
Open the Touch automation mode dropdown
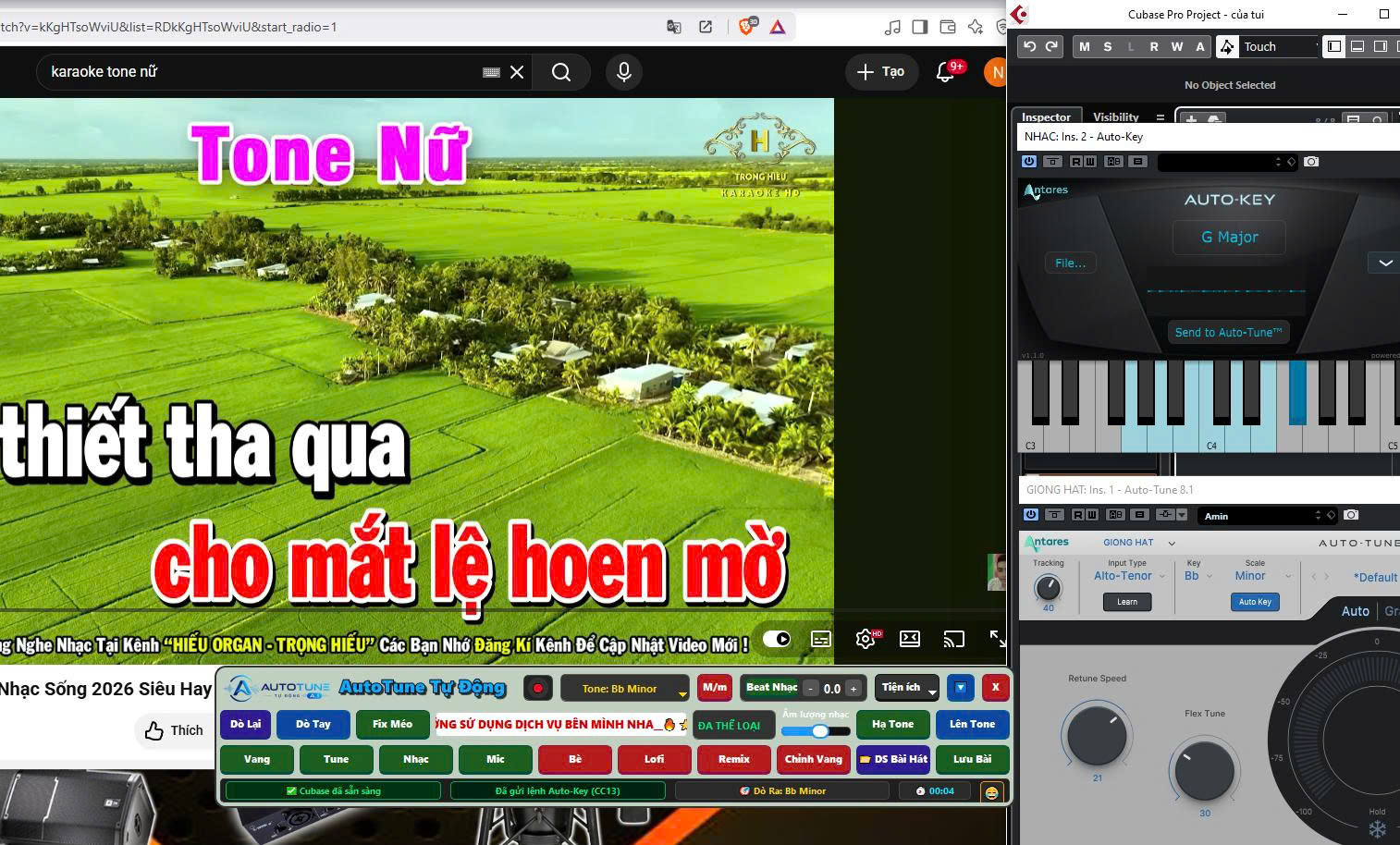(x=1280, y=46)
